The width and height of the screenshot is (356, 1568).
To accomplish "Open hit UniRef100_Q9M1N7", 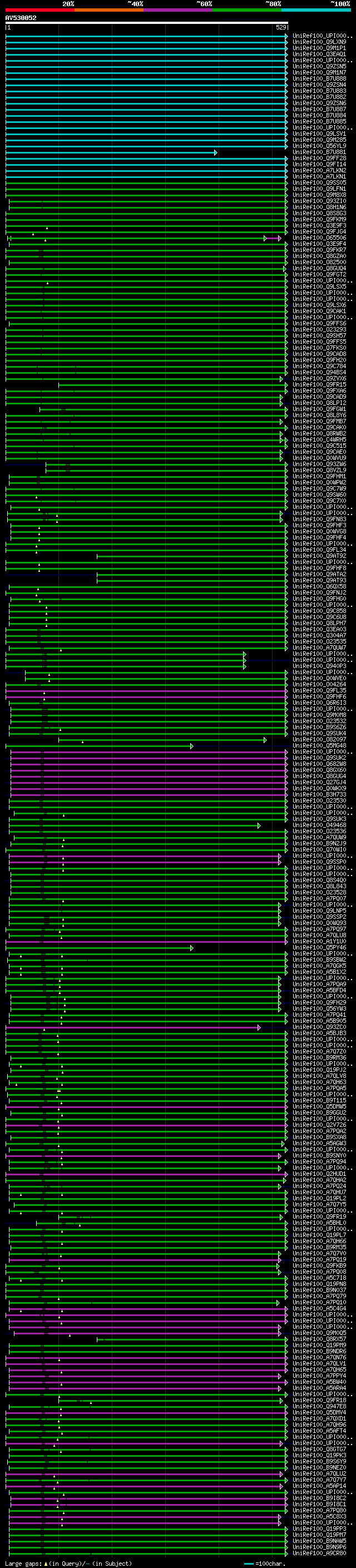I will (x=319, y=72).
